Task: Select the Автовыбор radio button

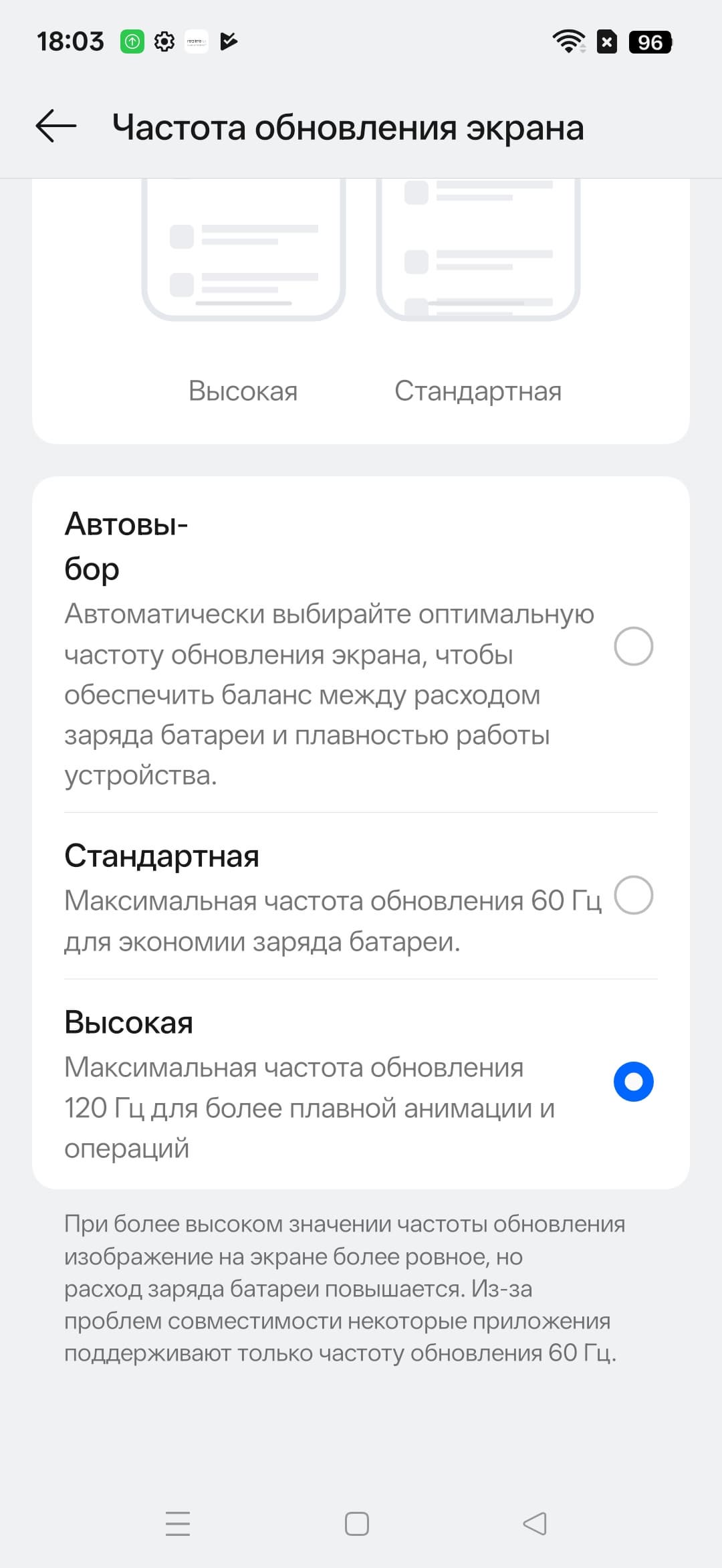Action: pos(633,646)
